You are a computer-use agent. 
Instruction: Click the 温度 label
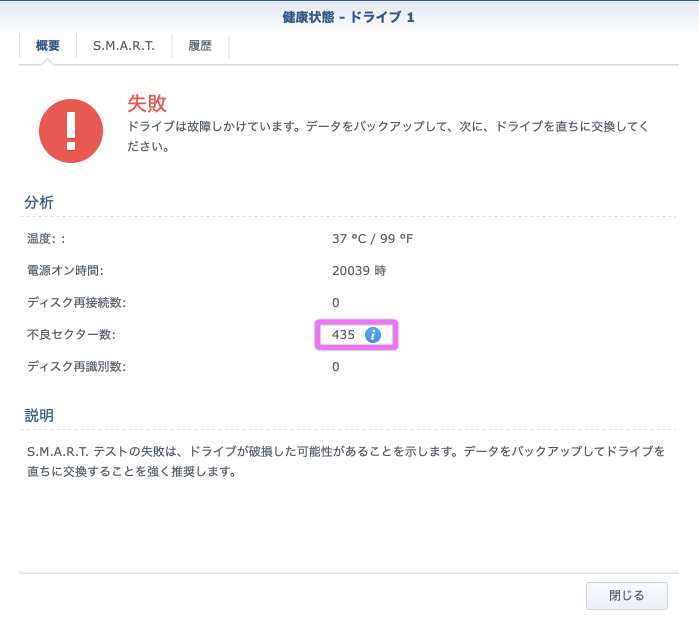pyautogui.click(x=46, y=239)
